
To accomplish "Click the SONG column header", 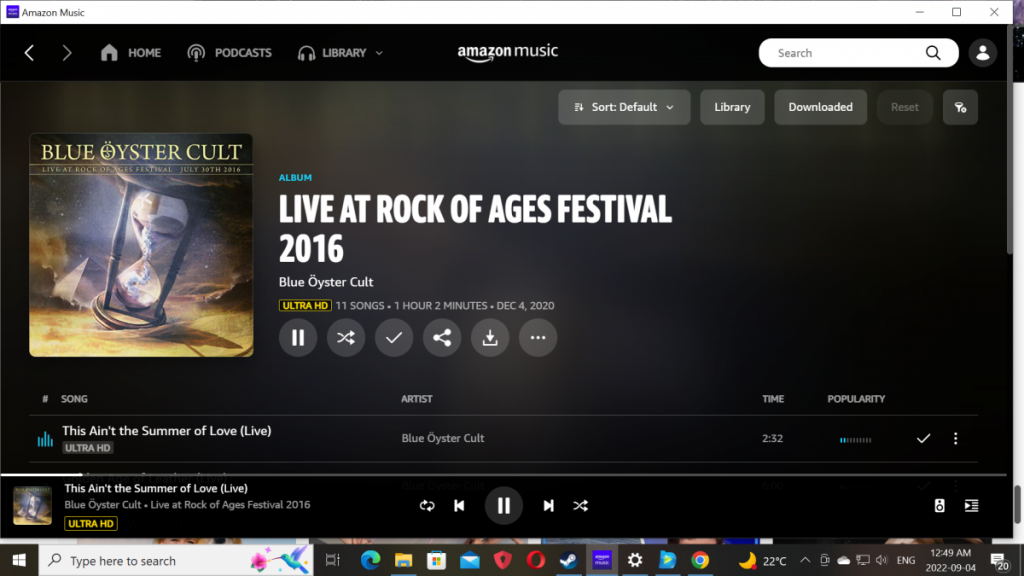I will click(x=74, y=399).
